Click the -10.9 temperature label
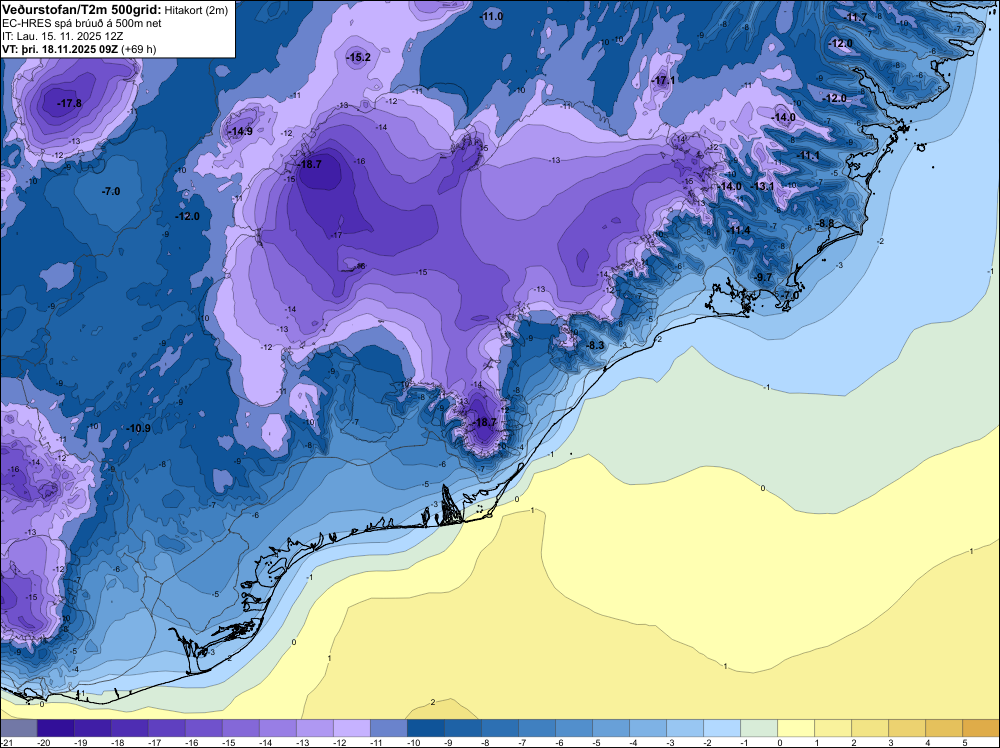 point(139,428)
